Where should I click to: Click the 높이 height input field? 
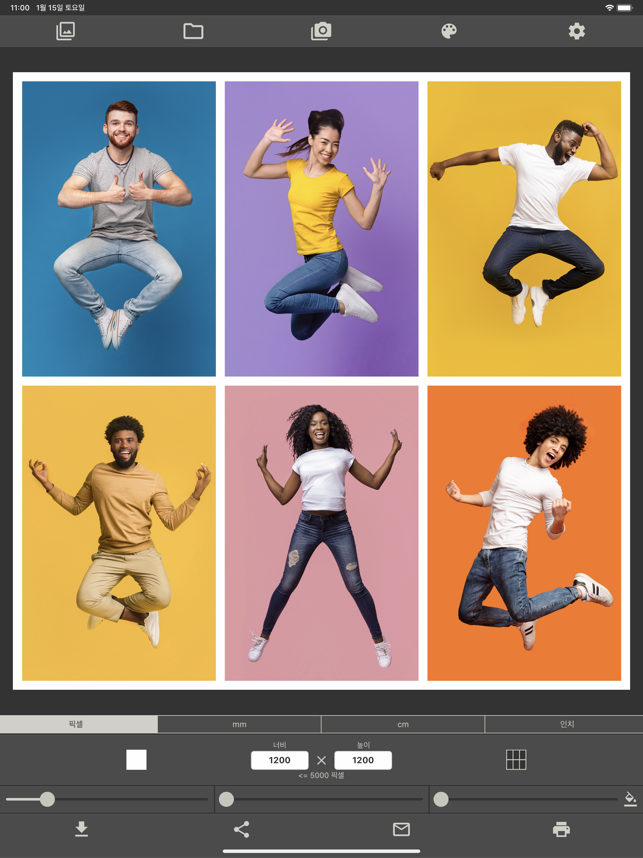(363, 760)
